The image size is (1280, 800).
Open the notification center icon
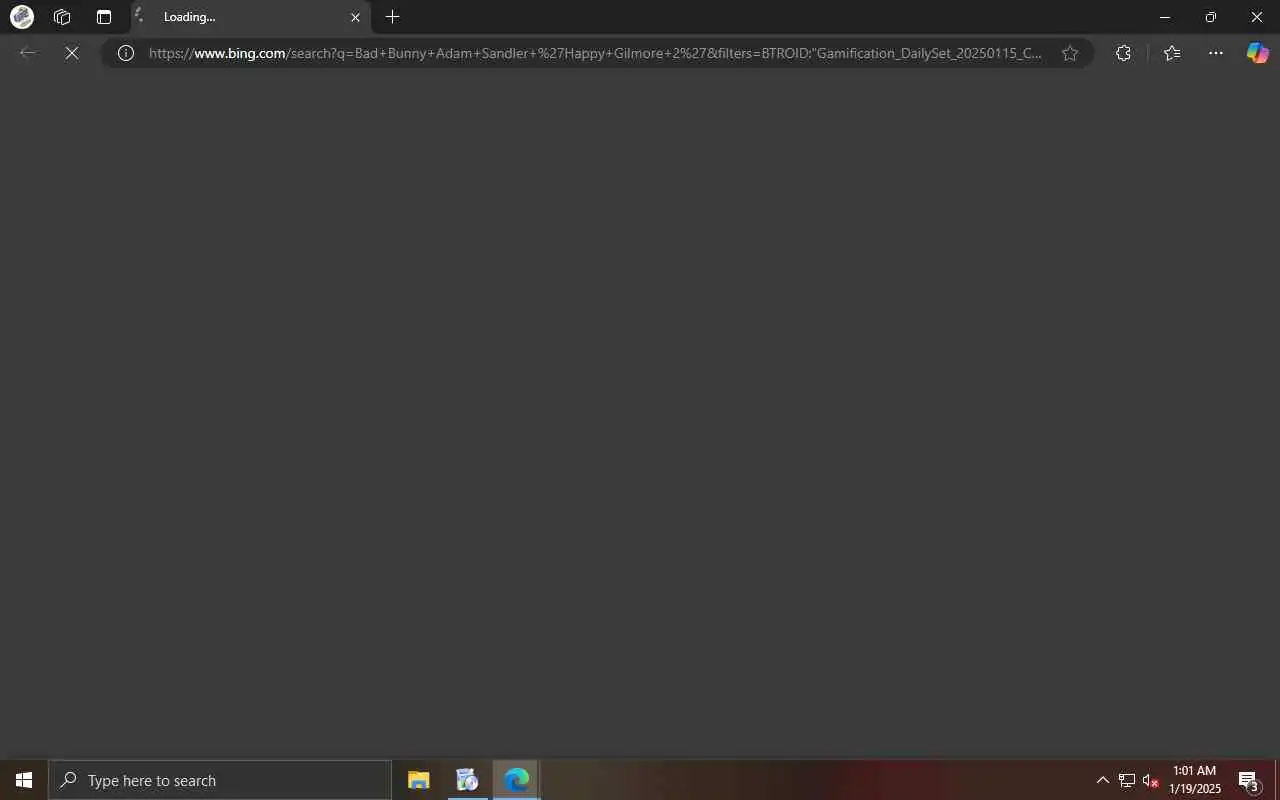click(1248, 780)
